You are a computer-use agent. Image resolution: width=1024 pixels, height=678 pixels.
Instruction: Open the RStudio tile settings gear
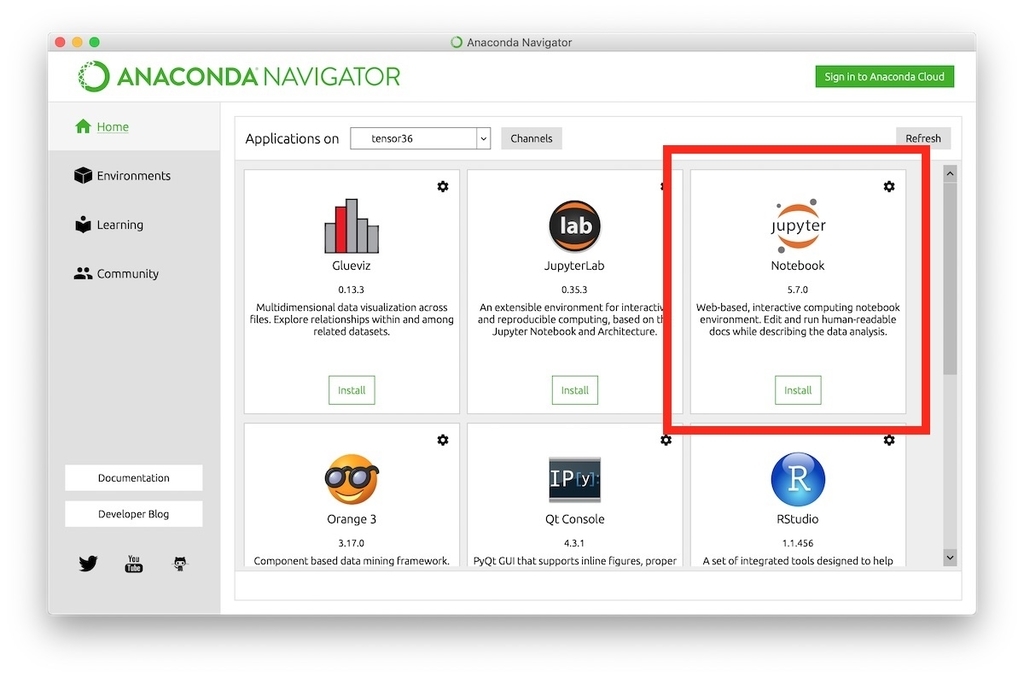pos(889,440)
